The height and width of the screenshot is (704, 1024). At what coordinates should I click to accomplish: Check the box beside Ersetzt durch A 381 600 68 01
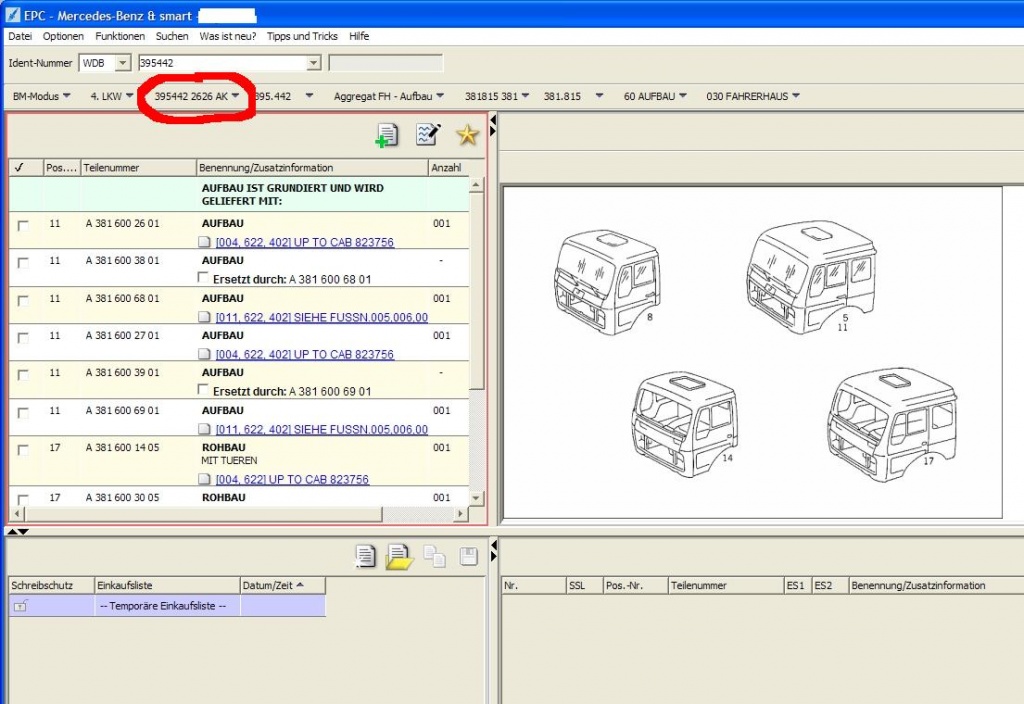point(203,278)
